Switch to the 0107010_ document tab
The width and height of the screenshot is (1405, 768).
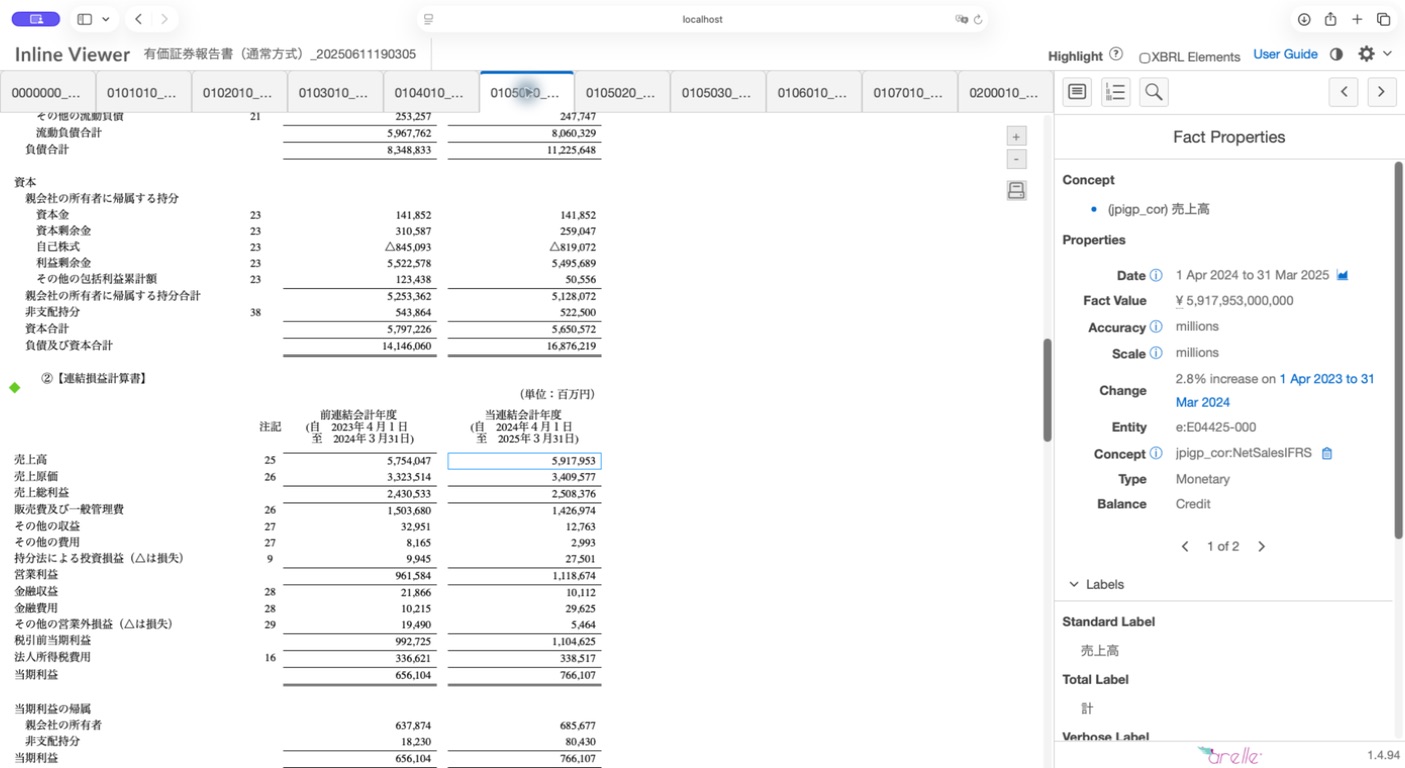click(x=910, y=92)
